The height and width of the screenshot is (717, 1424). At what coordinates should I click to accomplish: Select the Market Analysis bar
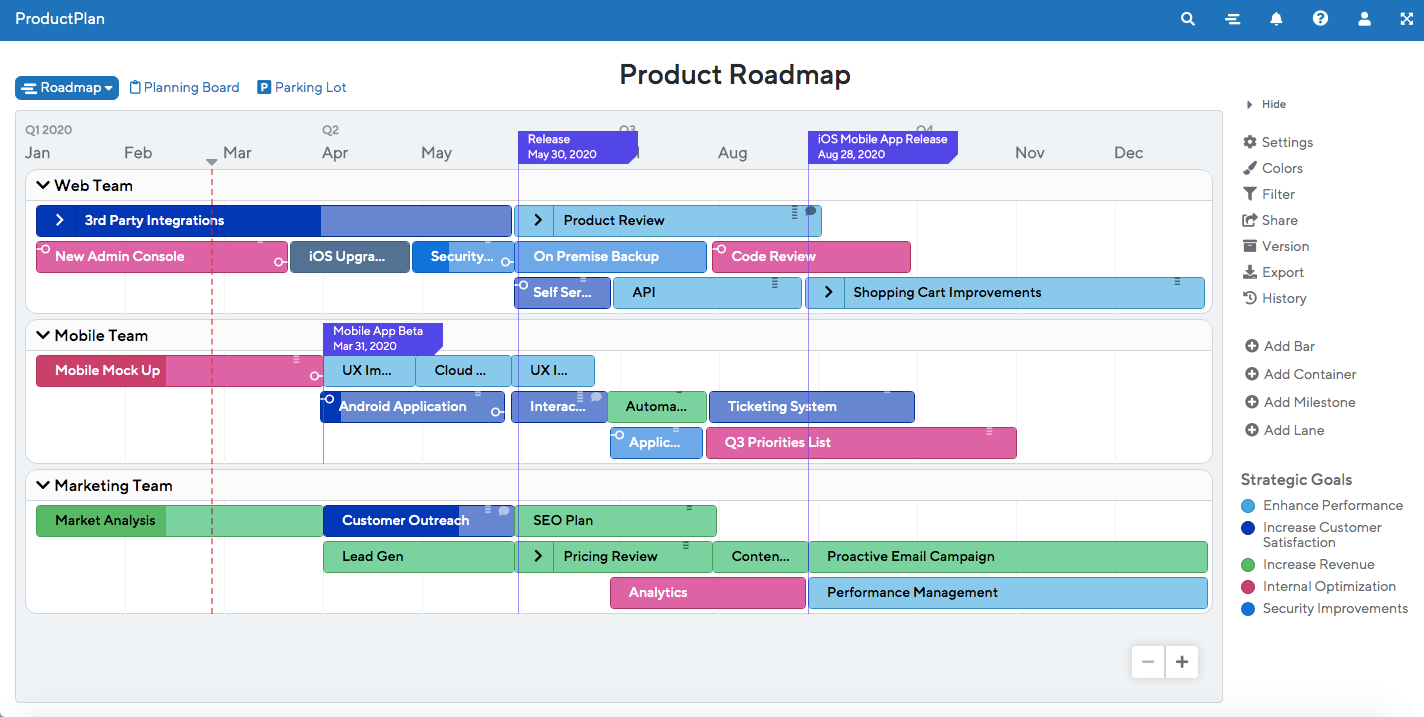(x=180, y=521)
